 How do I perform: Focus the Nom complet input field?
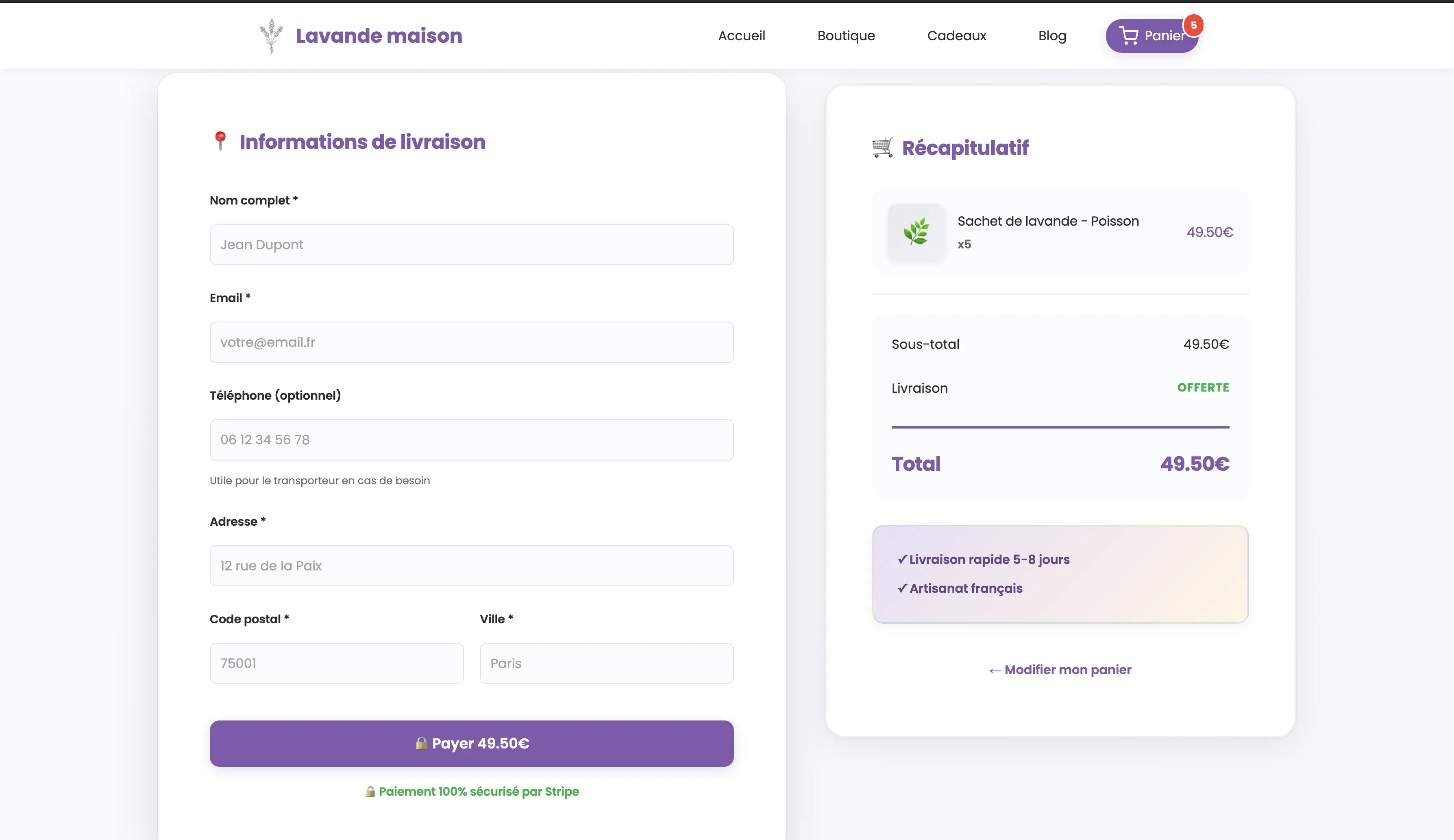tap(471, 245)
